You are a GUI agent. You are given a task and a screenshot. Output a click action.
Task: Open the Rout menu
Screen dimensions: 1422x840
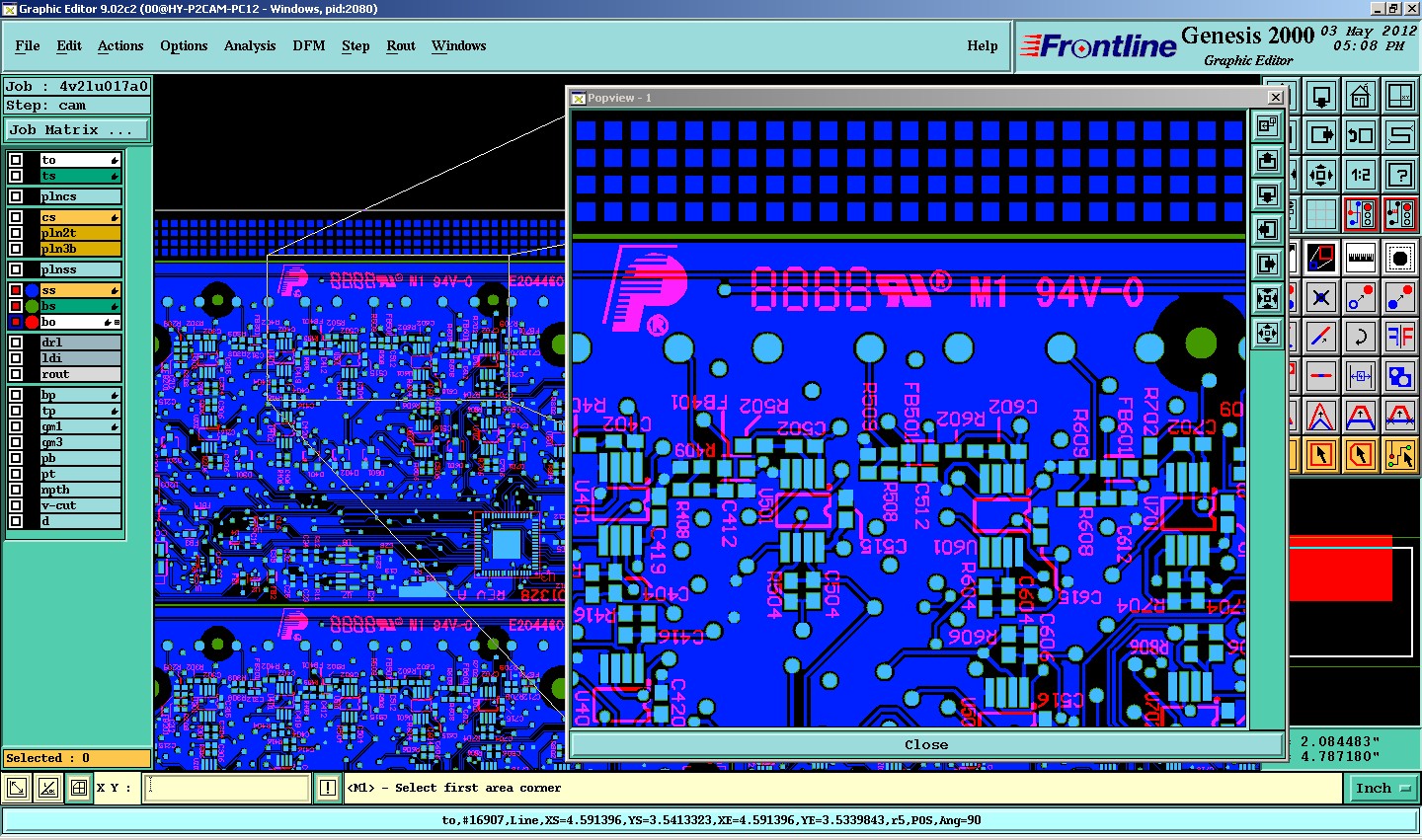pyautogui.click(x=401, y=45)
